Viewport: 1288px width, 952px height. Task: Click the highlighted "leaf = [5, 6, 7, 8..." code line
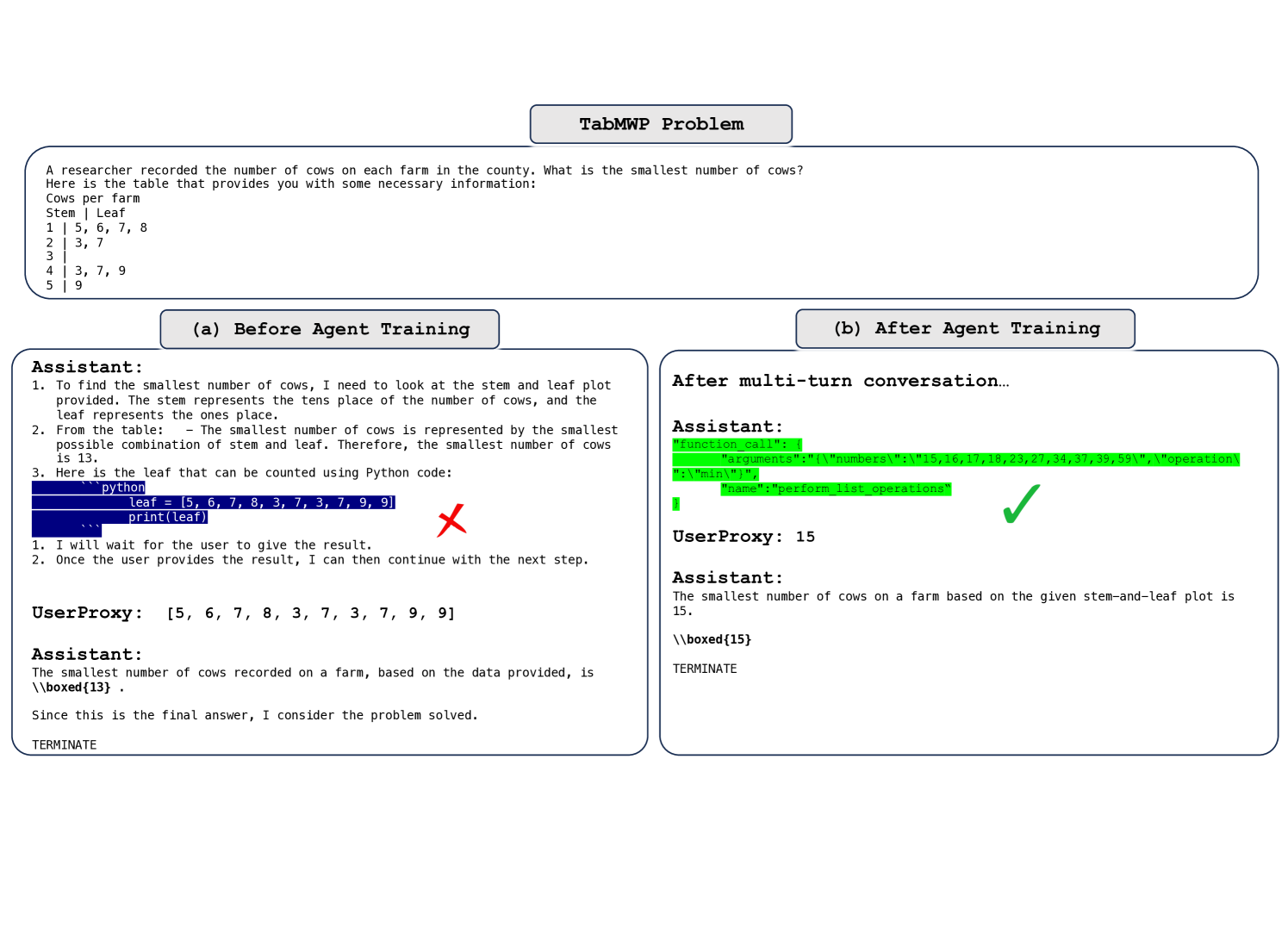(x=214, y=502)
